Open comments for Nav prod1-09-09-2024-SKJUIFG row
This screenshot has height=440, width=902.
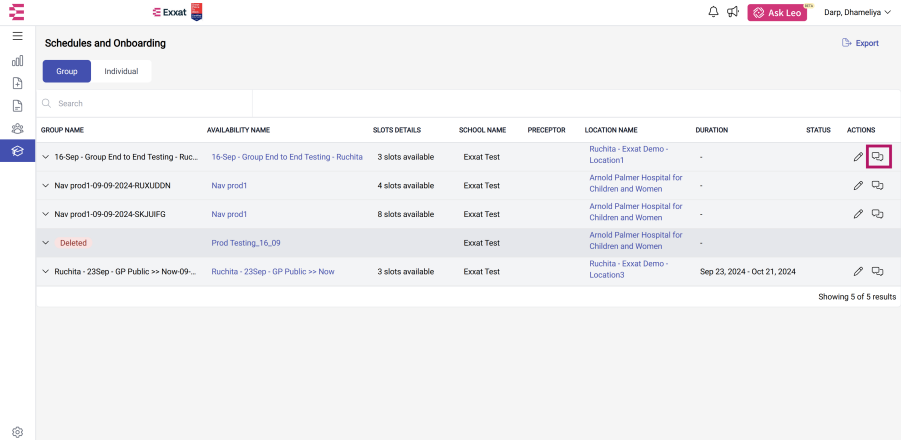pos(877,214)
